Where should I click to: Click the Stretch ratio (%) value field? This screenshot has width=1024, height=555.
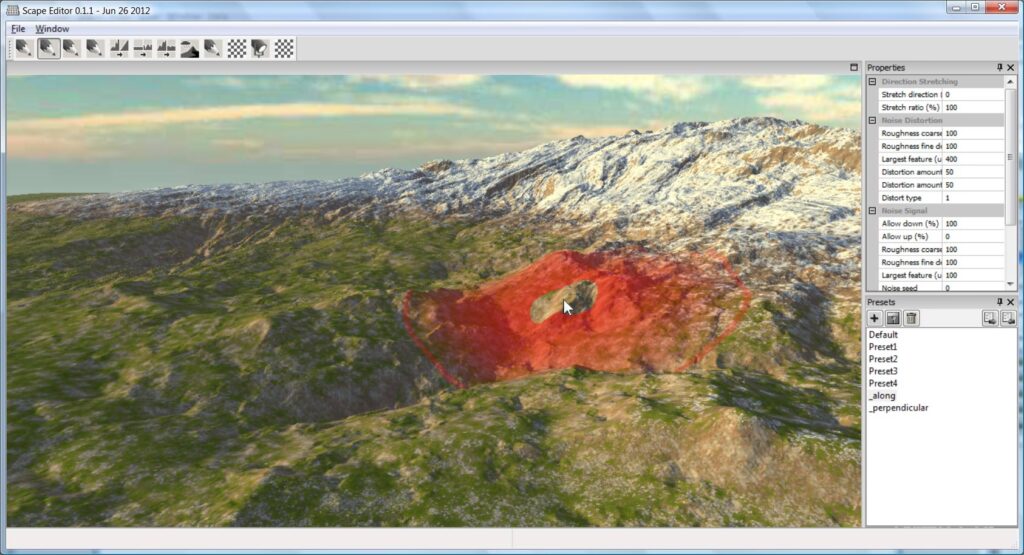tap(972, 107)
